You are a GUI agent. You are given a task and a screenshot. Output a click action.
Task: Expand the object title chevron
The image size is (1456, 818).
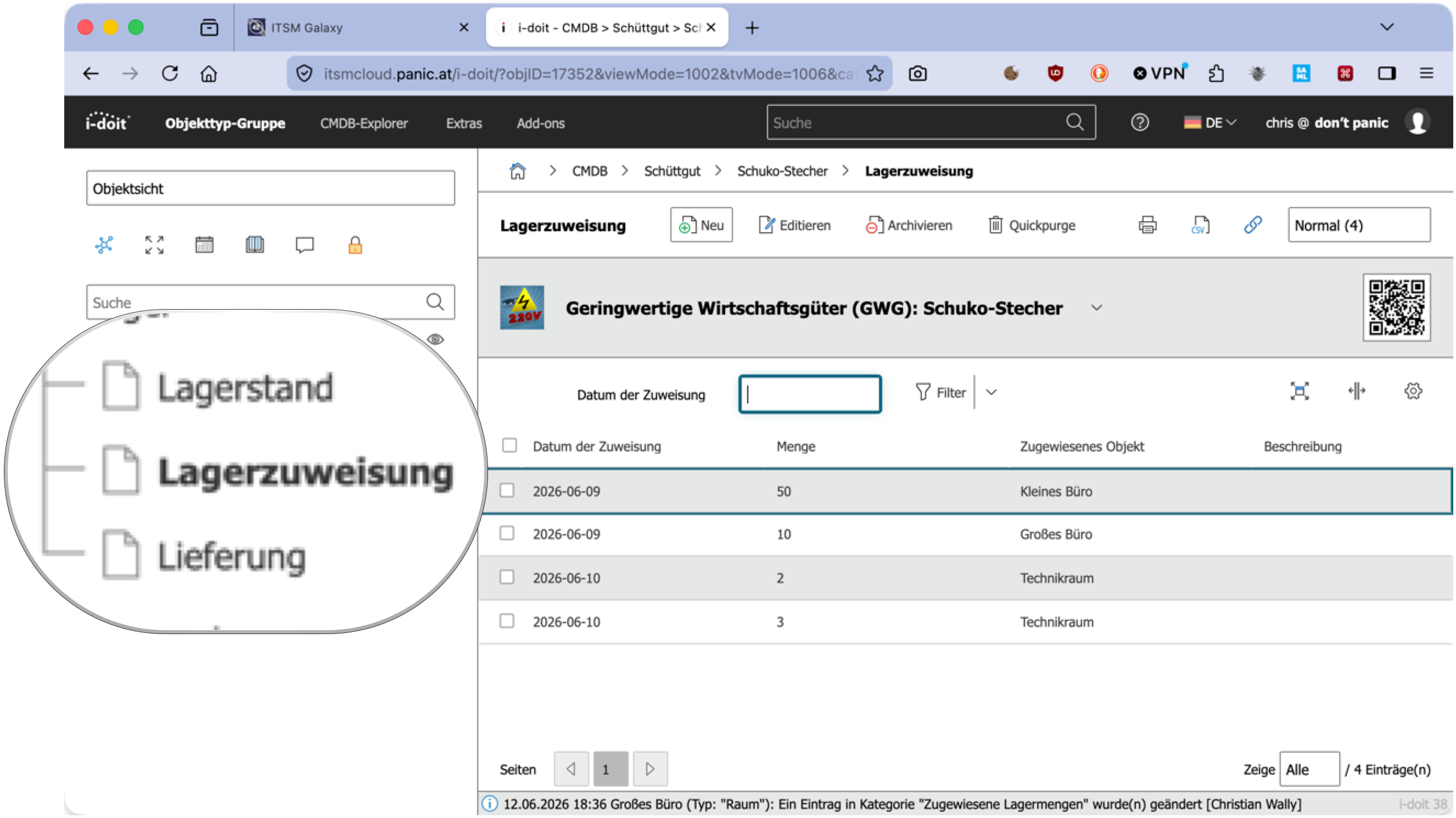tap(1096, 308)
